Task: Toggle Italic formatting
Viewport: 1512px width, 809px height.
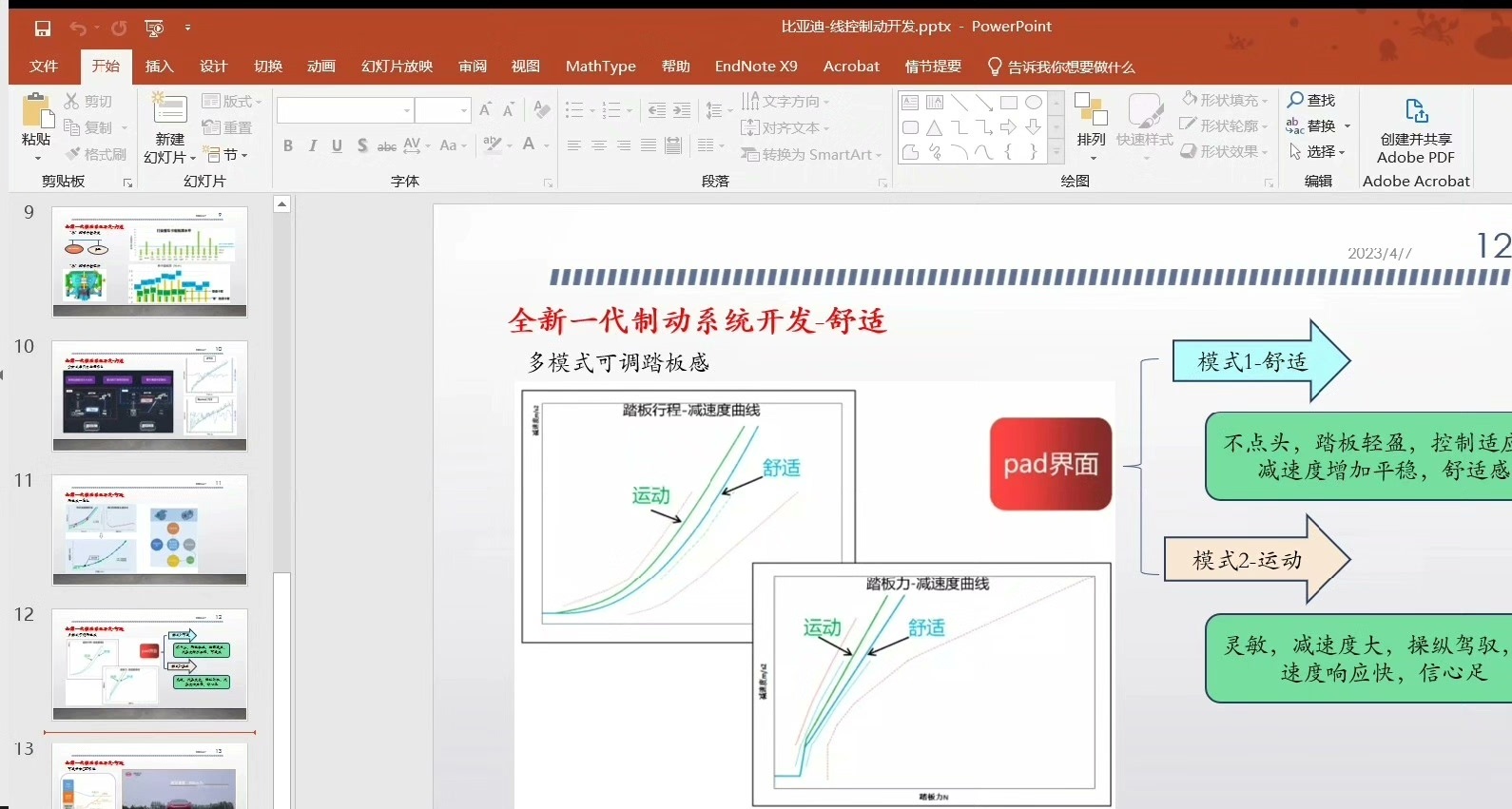Action: [x=313, y=145]
